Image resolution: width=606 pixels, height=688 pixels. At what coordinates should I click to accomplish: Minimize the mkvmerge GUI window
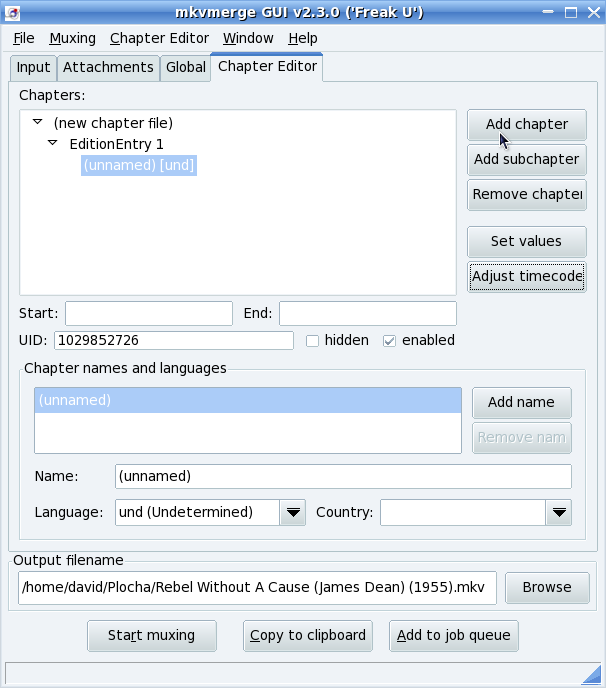pos(548,12)
